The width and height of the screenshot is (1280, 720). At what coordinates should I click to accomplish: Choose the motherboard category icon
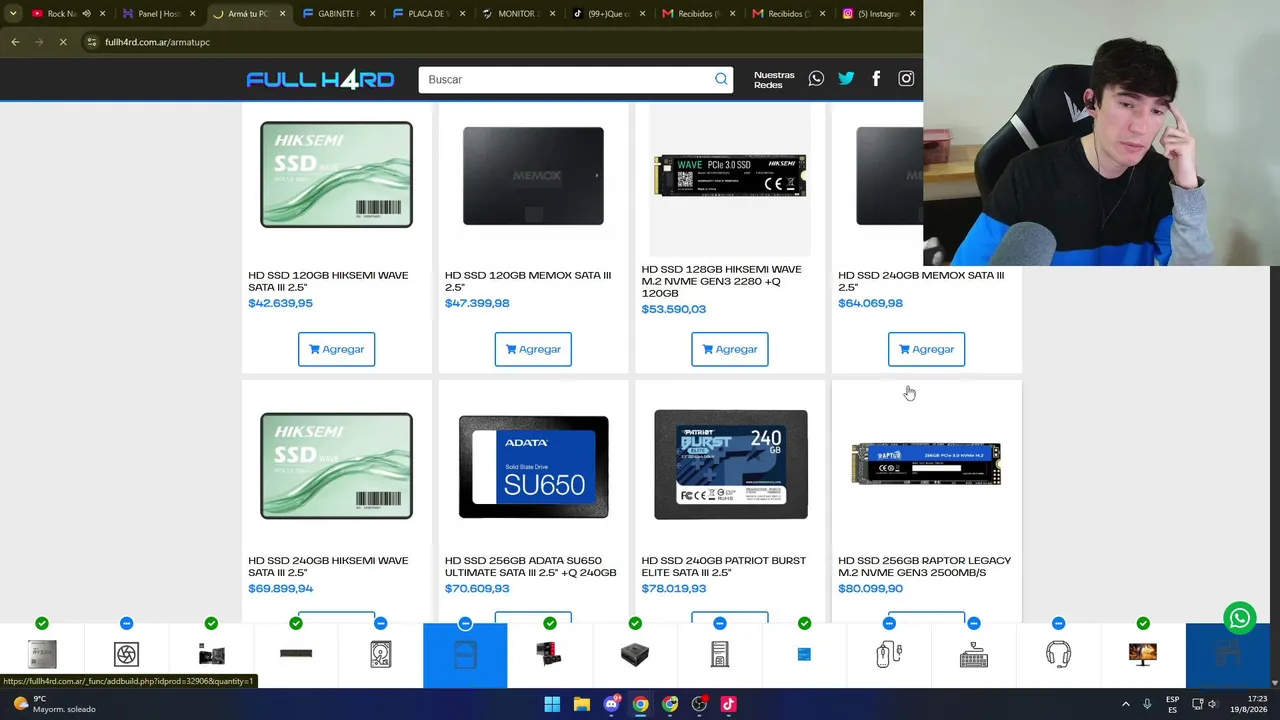coord(211,655)
